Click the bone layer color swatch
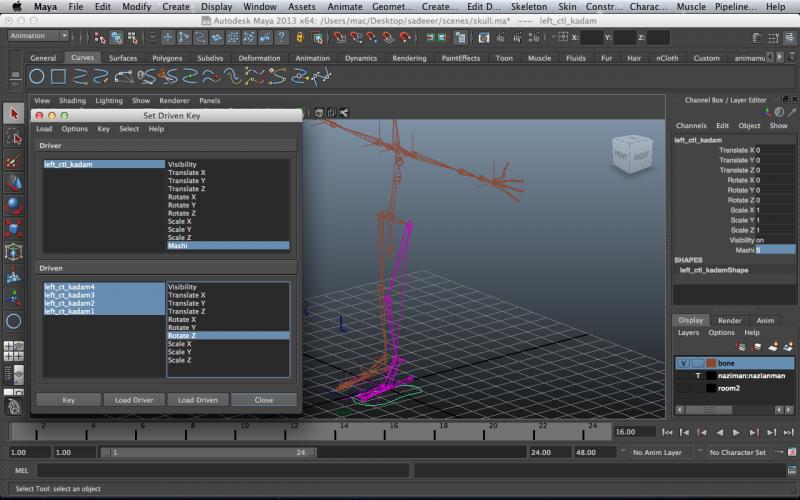800x500 pixels. (x=710, y=363)
